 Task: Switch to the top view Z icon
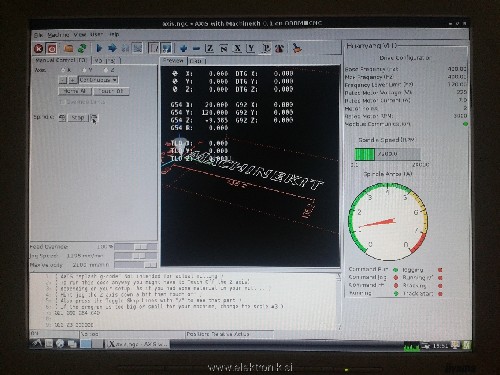[210, 49]
